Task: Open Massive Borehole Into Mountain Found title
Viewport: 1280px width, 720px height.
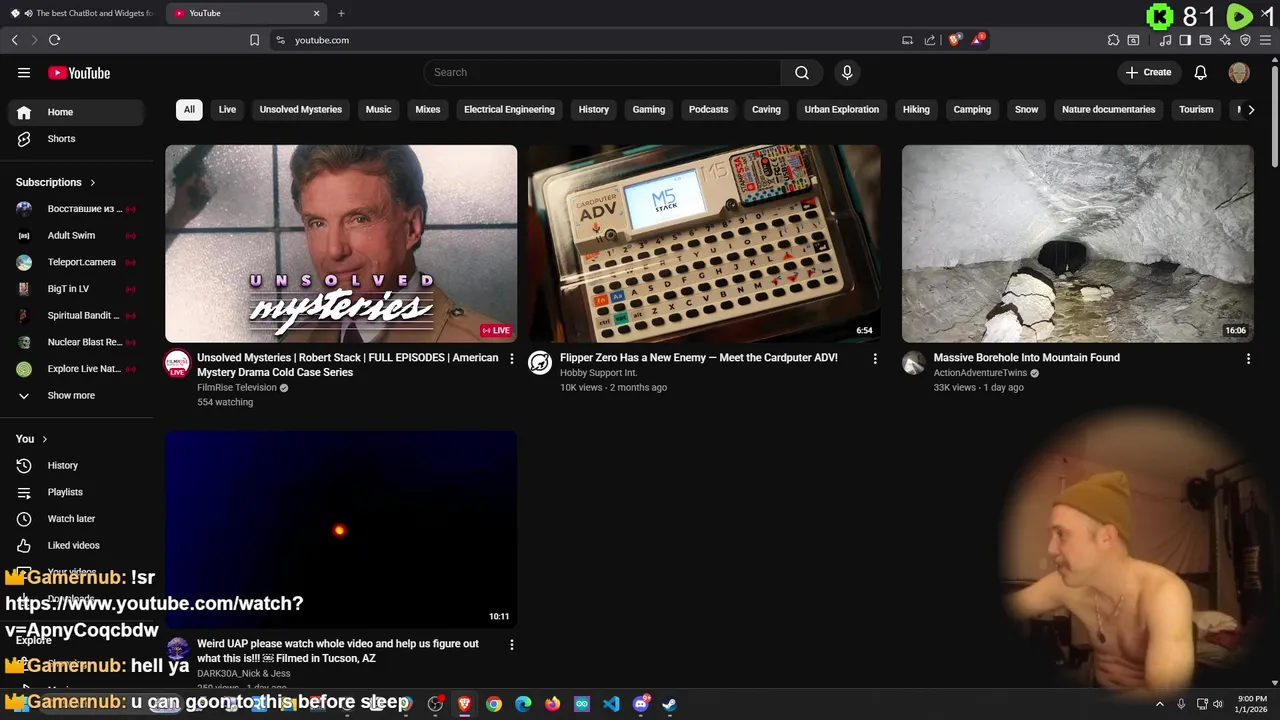Action: coord(1026,357)
